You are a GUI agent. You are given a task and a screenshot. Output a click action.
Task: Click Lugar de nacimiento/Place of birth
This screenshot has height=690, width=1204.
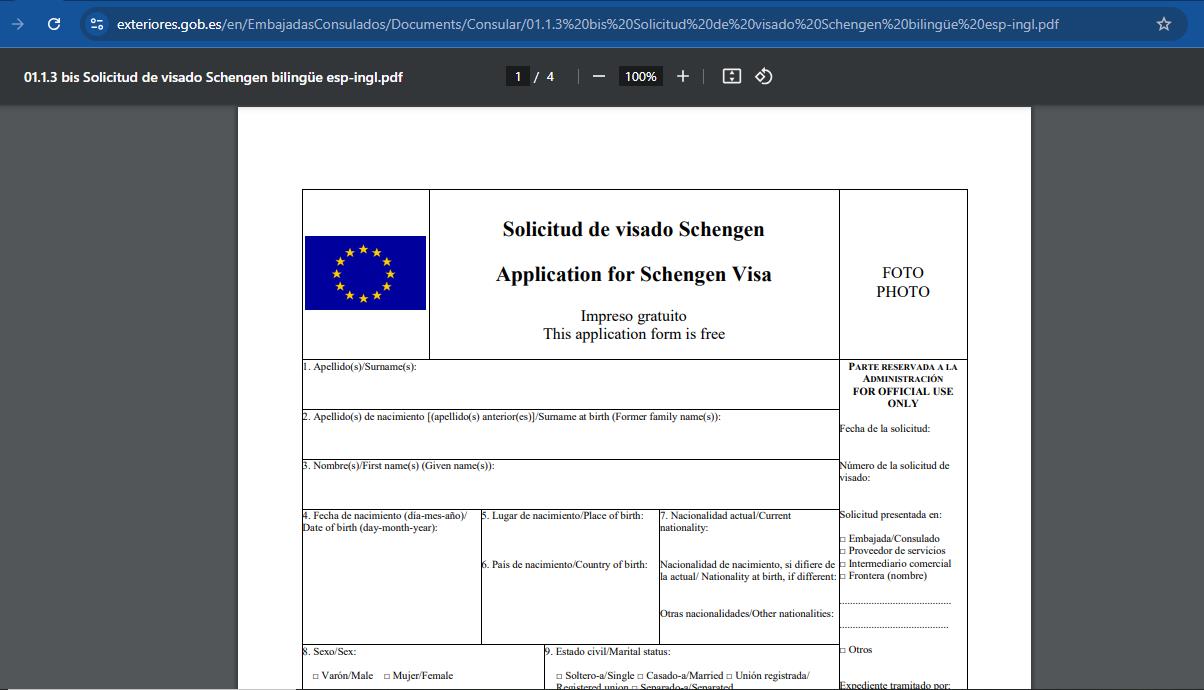[562, 516]
